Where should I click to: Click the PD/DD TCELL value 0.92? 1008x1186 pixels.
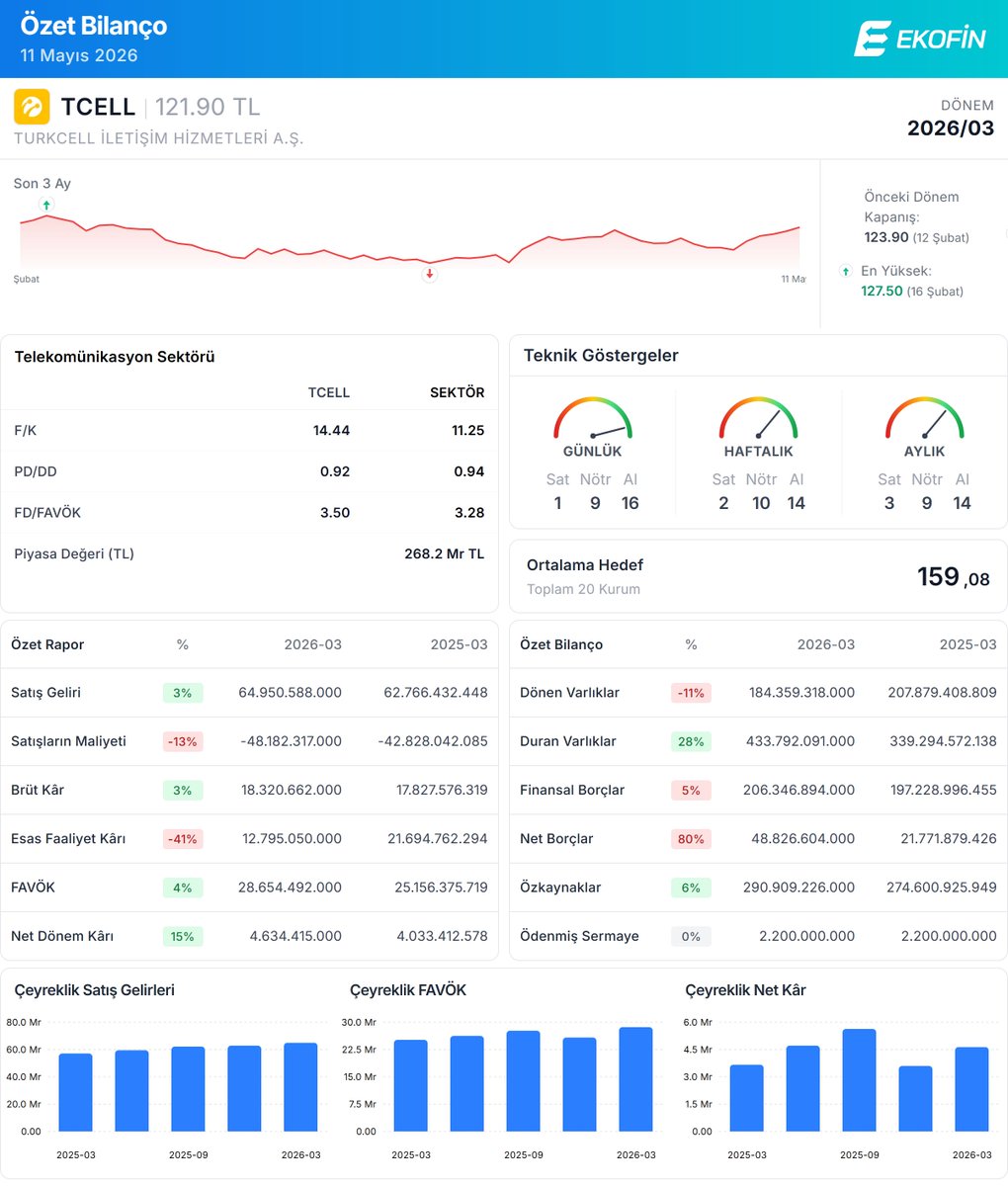[335, 471]
